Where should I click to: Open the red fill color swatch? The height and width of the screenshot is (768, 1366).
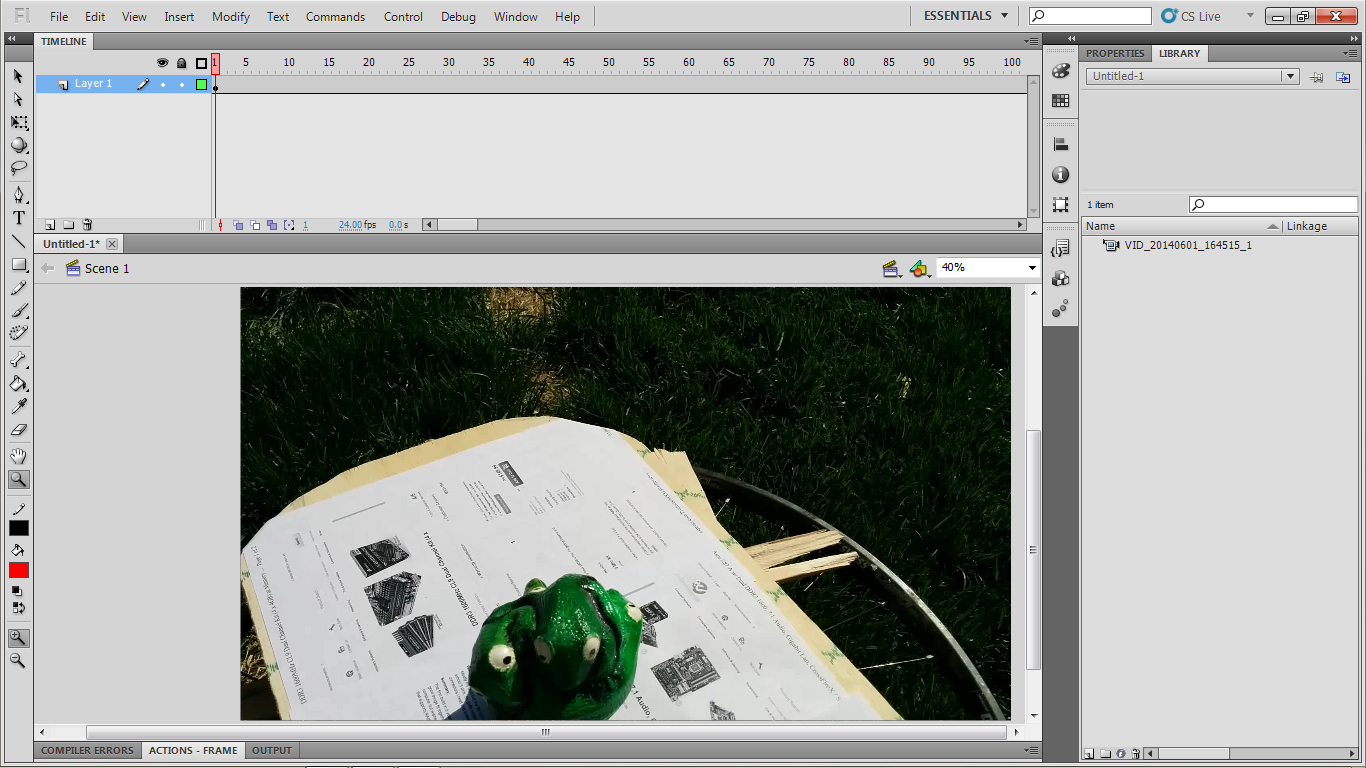click(x=19, y=570)
